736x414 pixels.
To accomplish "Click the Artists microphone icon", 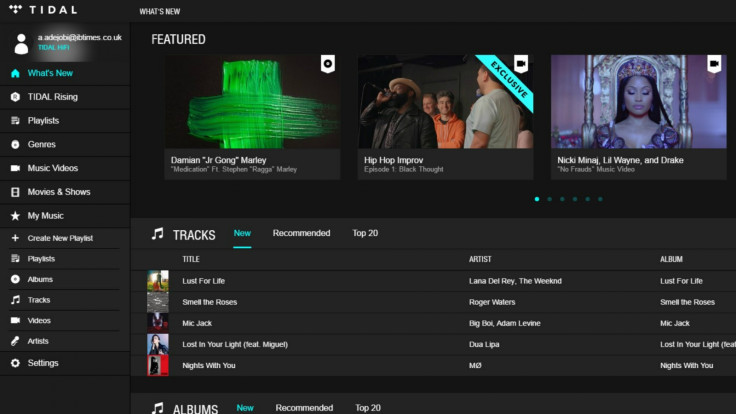I will point(15,341).
